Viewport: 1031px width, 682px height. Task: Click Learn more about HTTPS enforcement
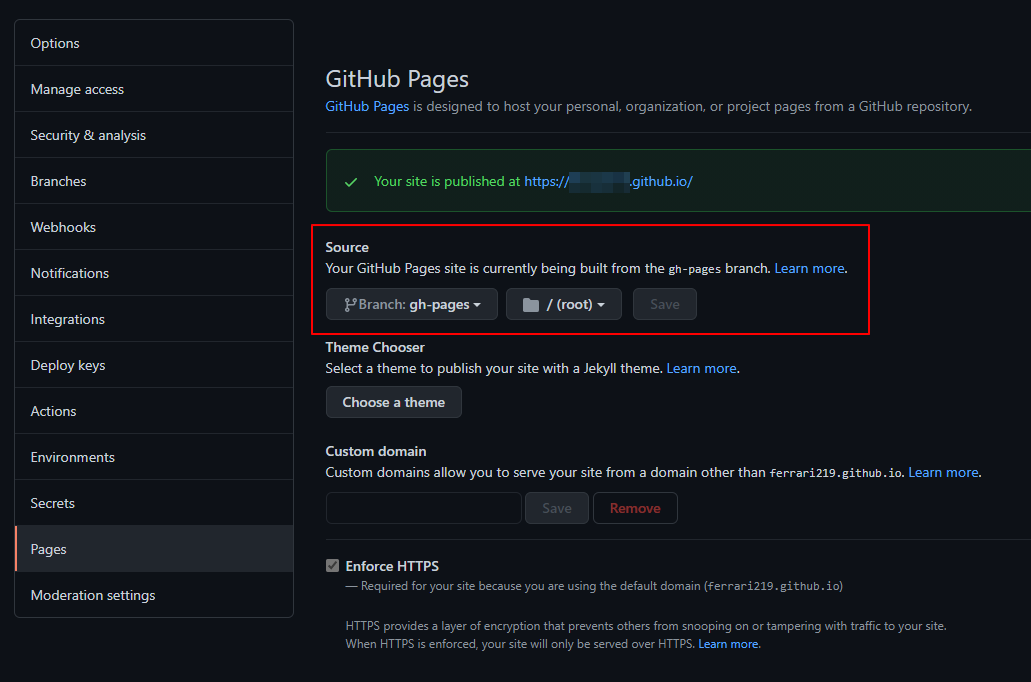[x=728, y=644]
